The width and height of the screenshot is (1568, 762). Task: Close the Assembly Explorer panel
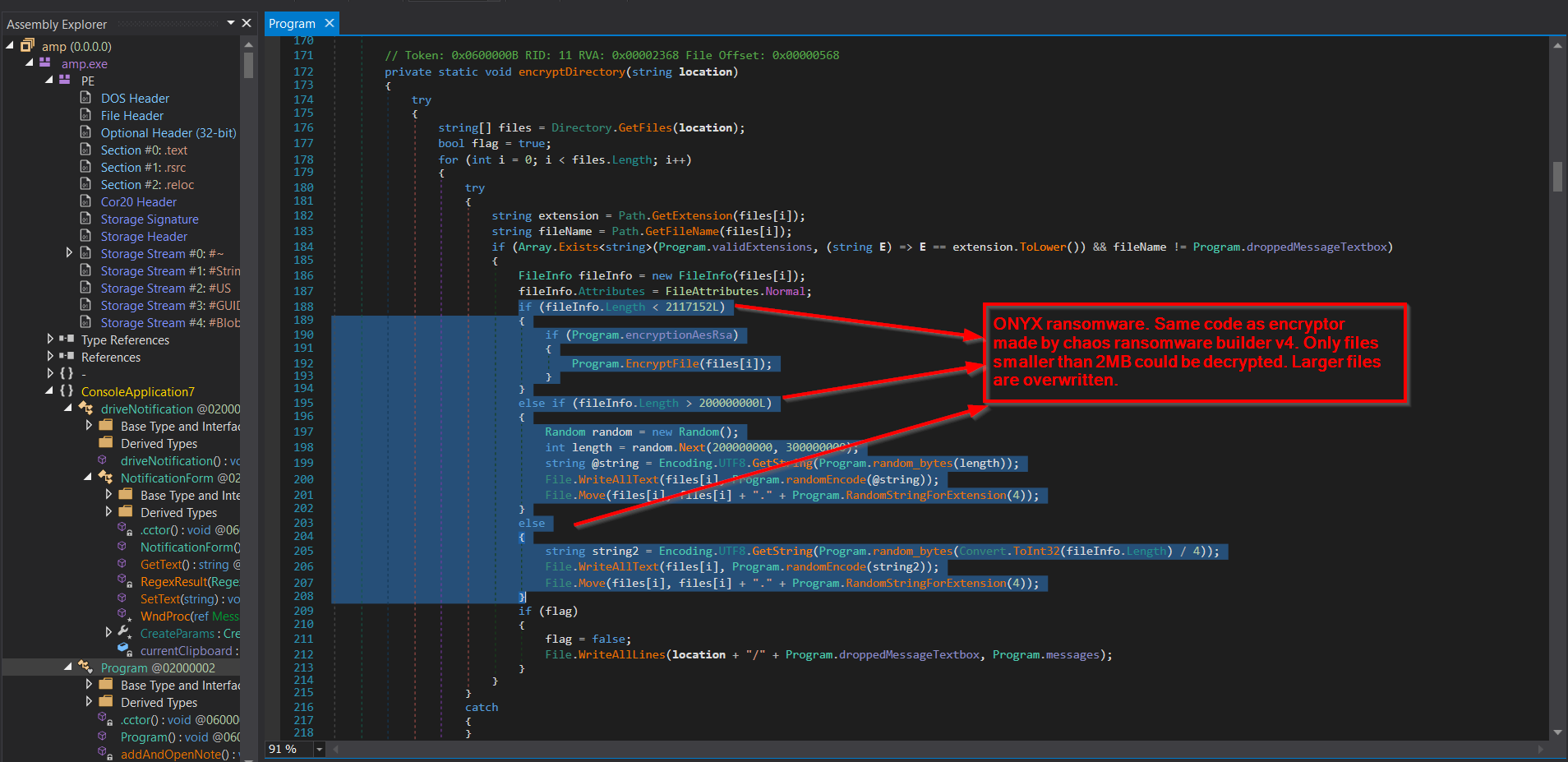click(x=246, y=23)
